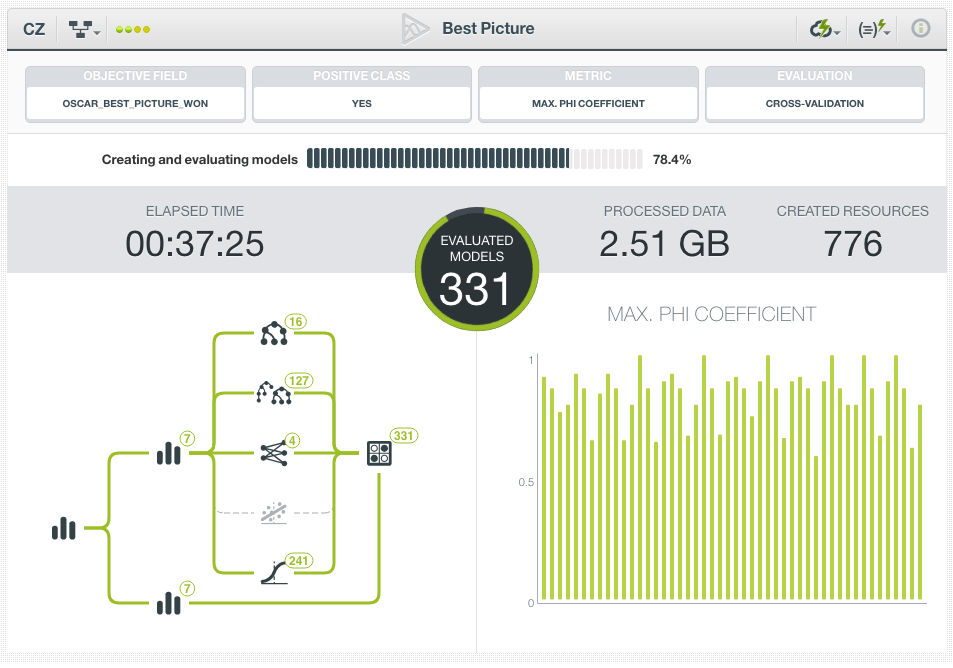Viewport: 953px width, 668px height.
Task: Select the ensemble models icon
Action: pyautogui.click(x=273, y=393)
